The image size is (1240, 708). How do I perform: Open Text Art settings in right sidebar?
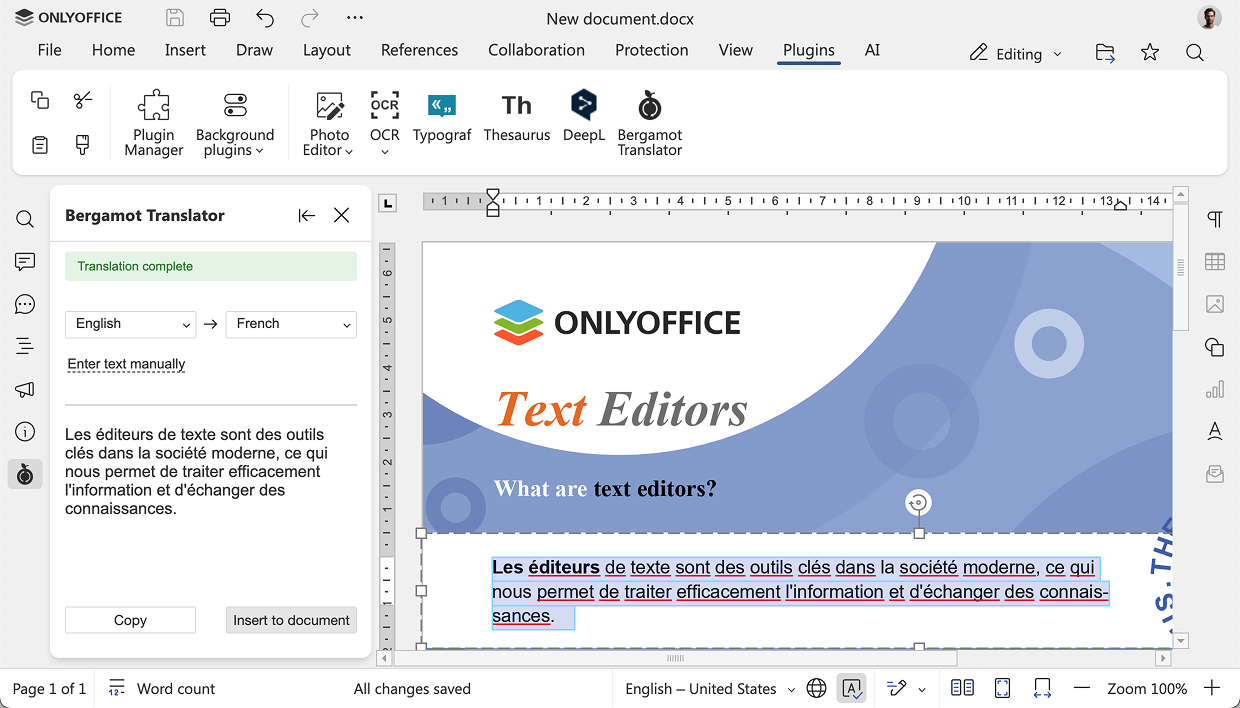point(1215,431)
